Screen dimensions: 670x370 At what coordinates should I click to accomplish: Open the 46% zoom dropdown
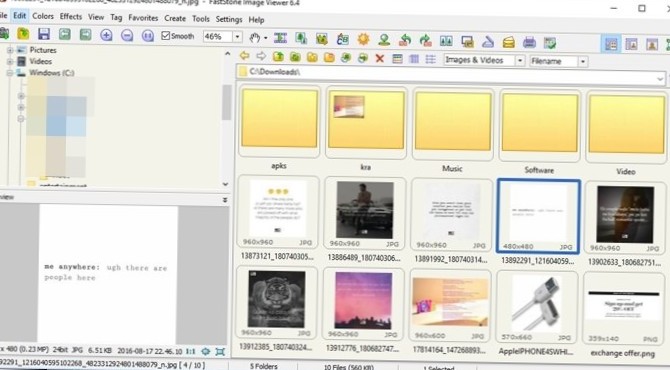(x=238, y=37)
